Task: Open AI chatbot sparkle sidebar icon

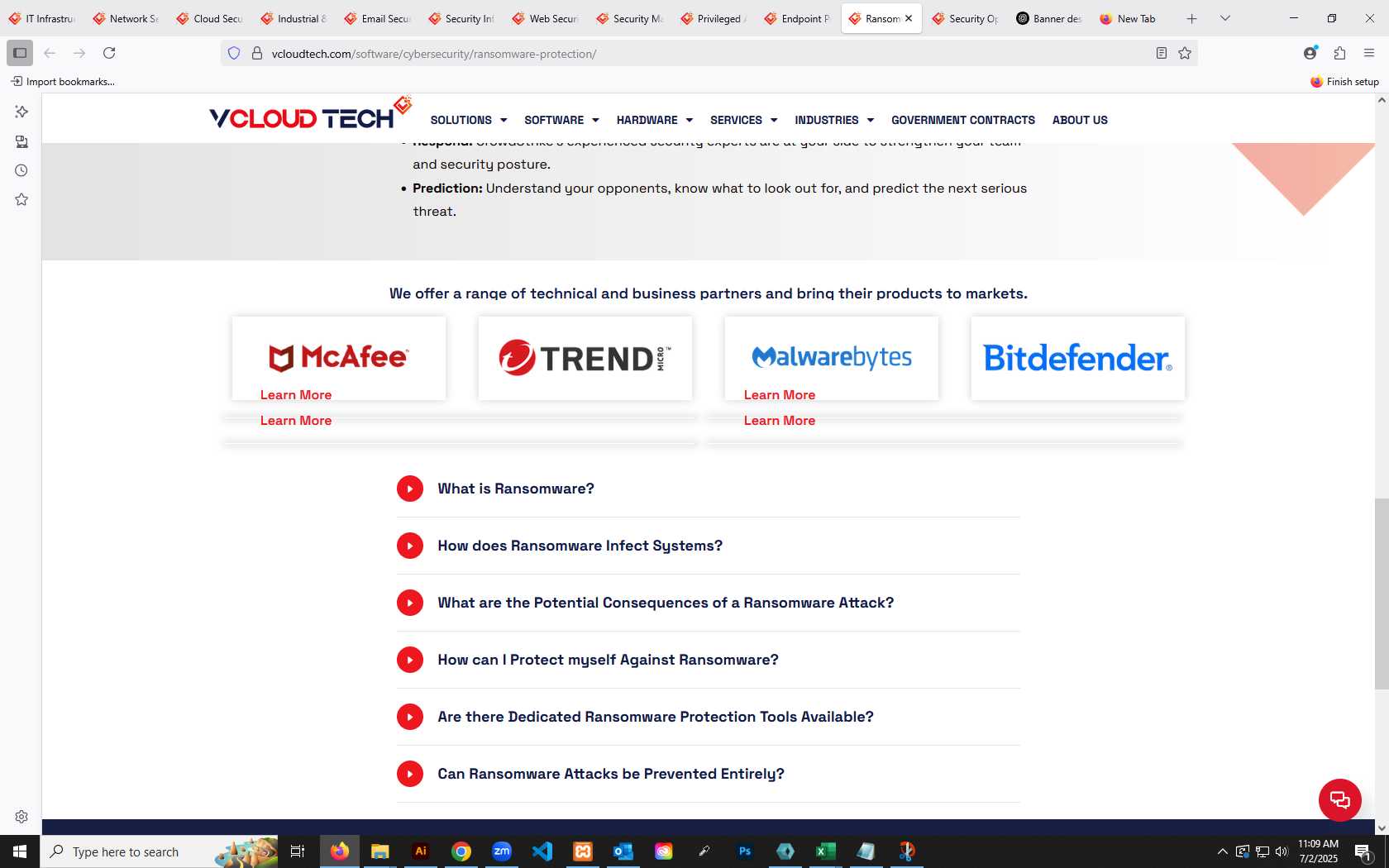Action: pos(21,112)
